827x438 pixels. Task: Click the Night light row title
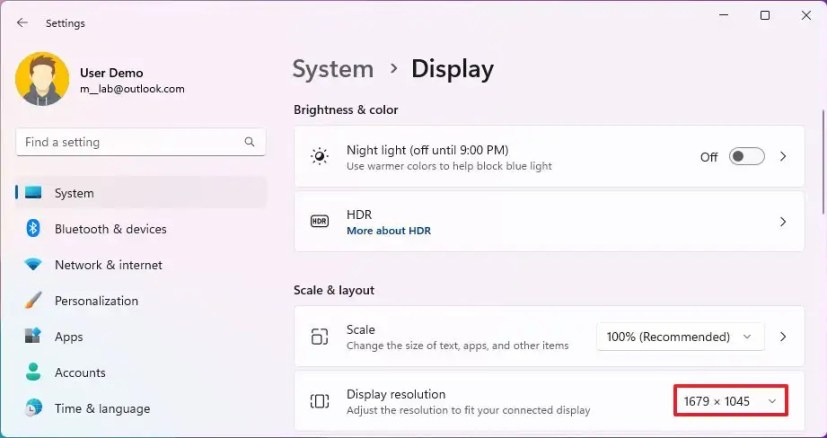[427, 151]
